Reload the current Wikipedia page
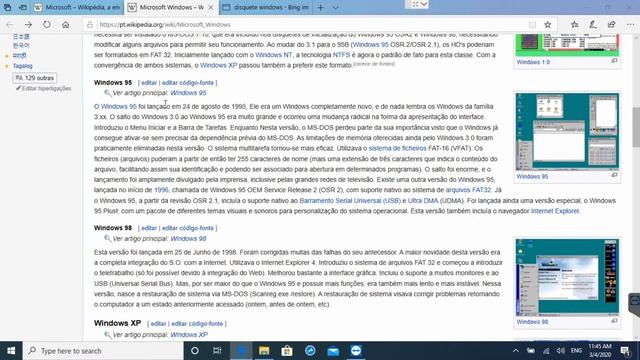Screen dimensions: 640x360 point(47,24)
